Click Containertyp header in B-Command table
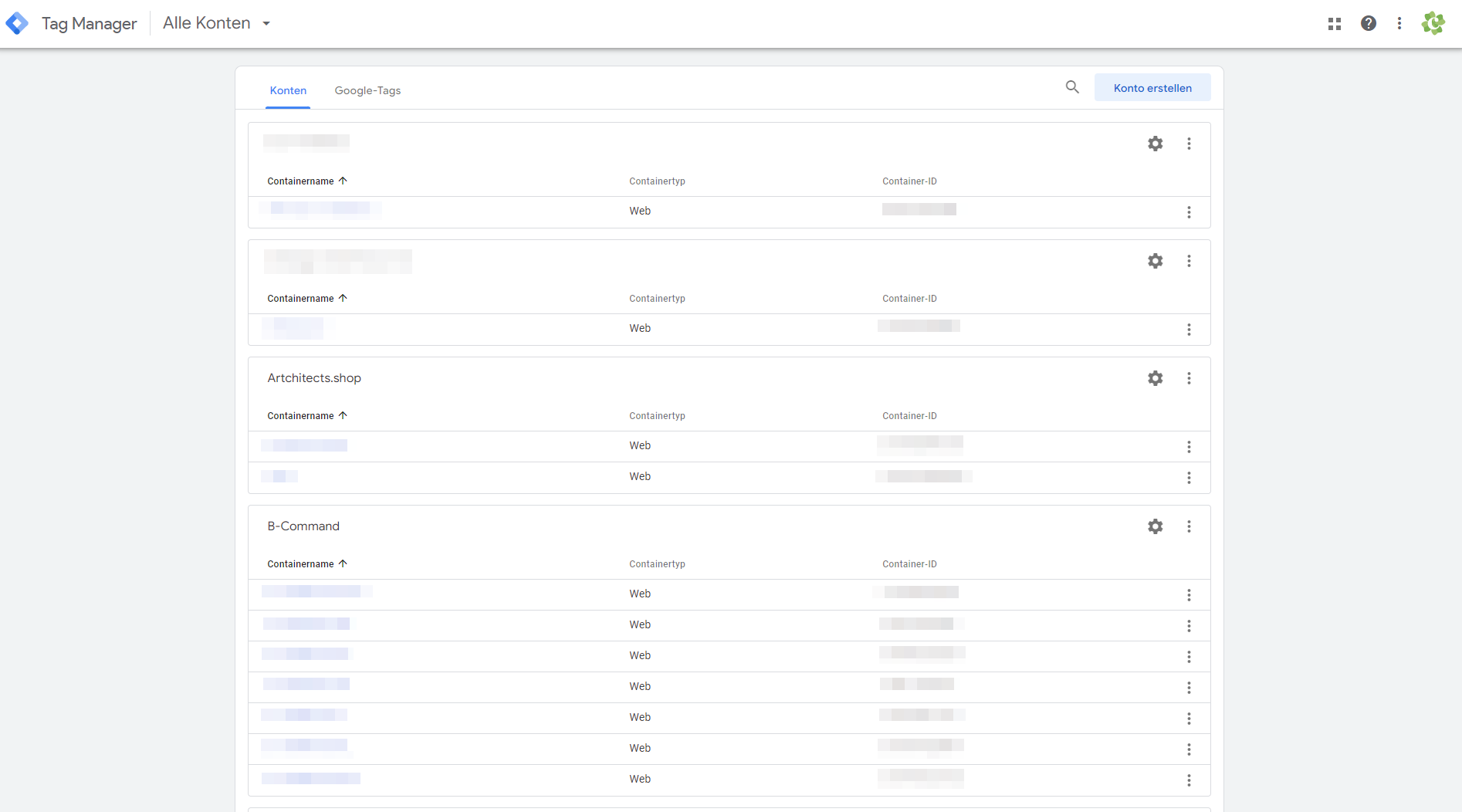The height and width of the screenshot is (812, 1462). [657, 564]
